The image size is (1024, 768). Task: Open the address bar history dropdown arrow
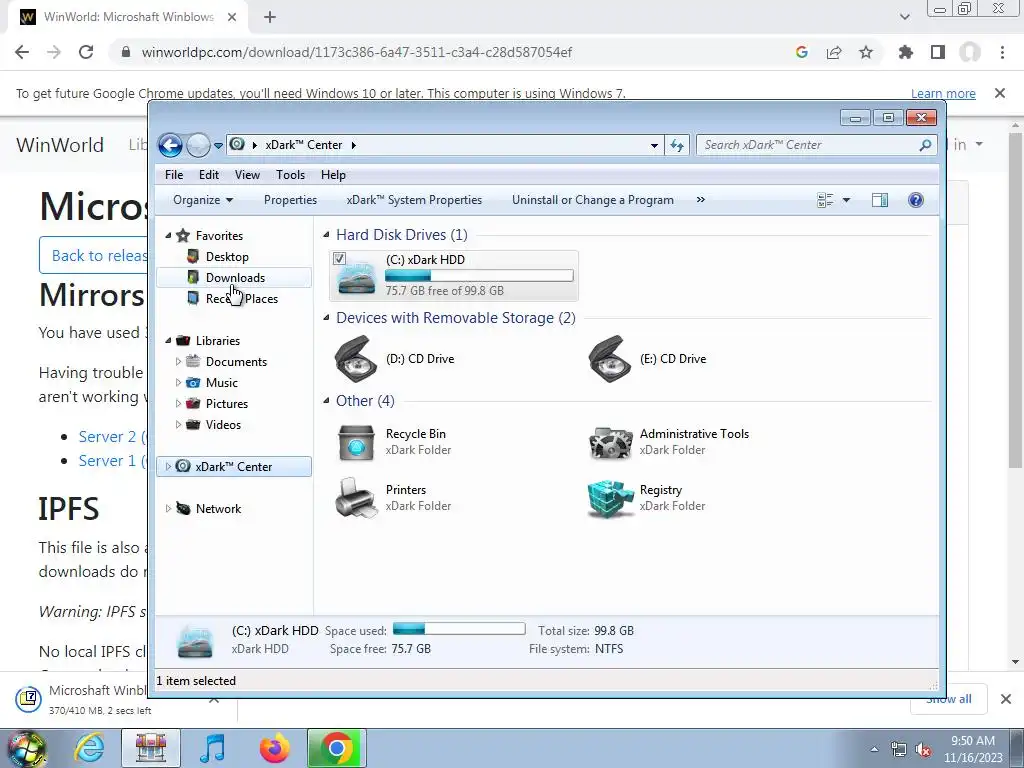654,145
